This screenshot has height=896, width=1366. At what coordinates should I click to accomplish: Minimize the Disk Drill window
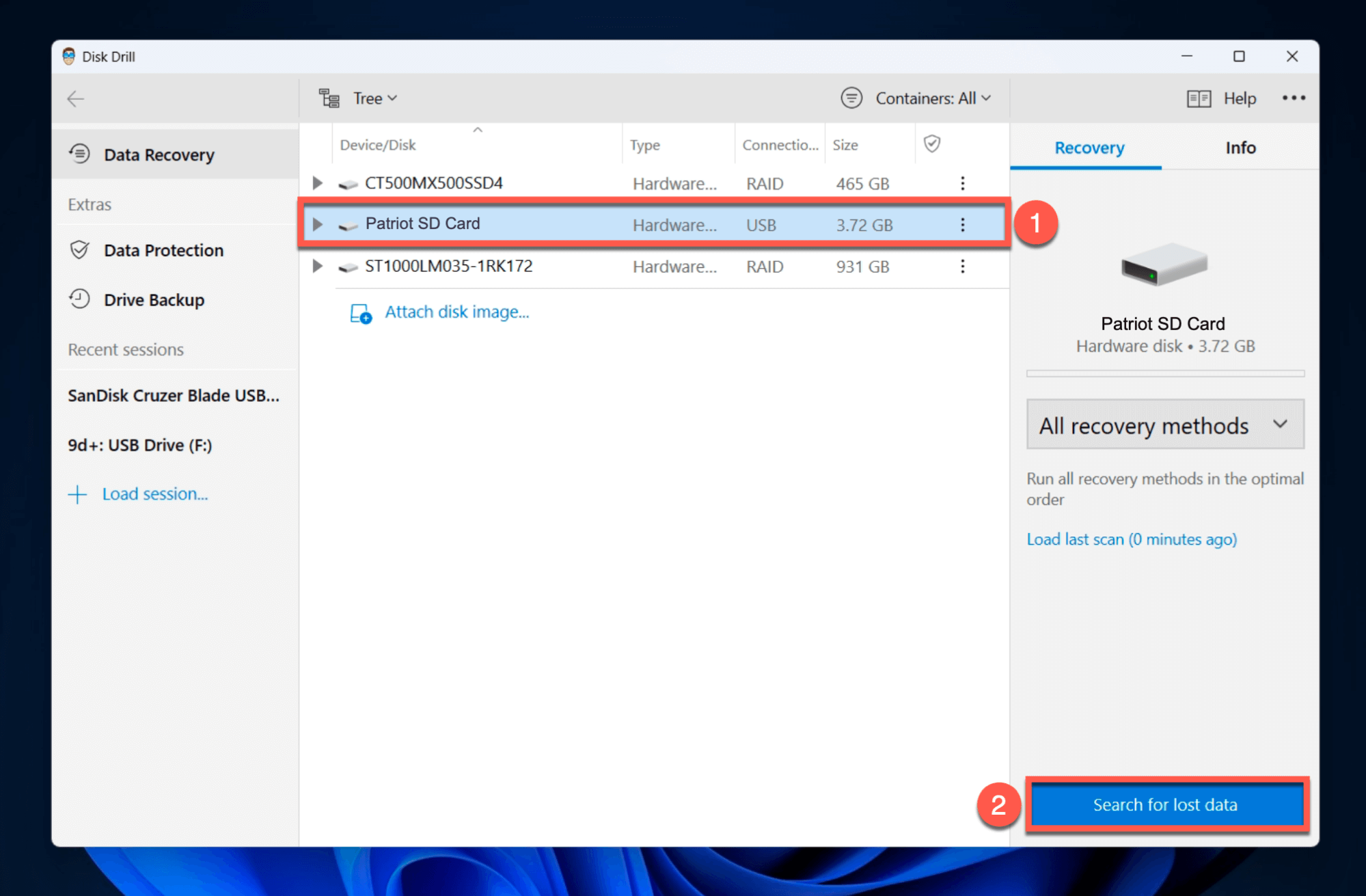click(1187, 56)
